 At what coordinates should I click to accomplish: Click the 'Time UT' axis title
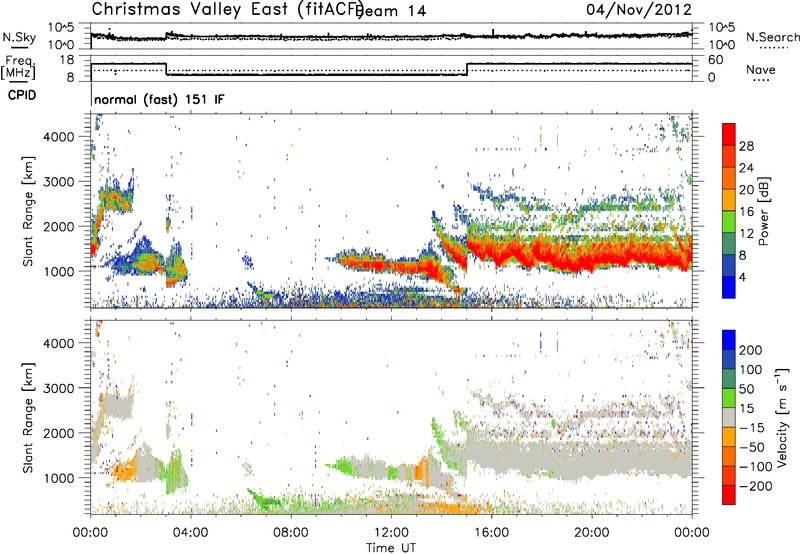391,548
